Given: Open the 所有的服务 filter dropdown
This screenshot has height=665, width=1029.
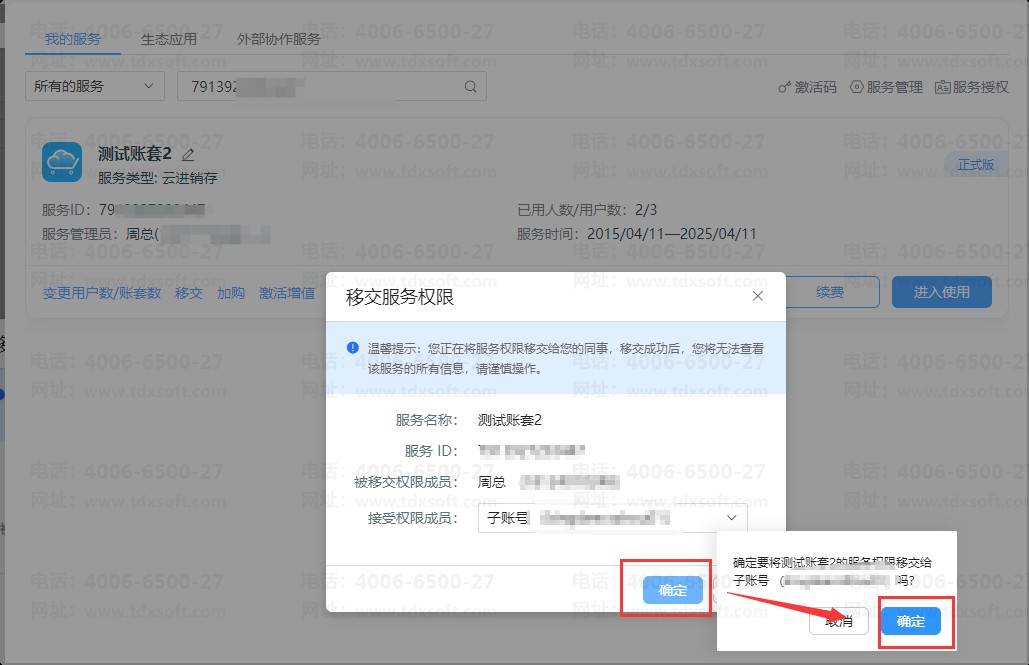Looking at the screenshot, I should [x=95, y=86].
